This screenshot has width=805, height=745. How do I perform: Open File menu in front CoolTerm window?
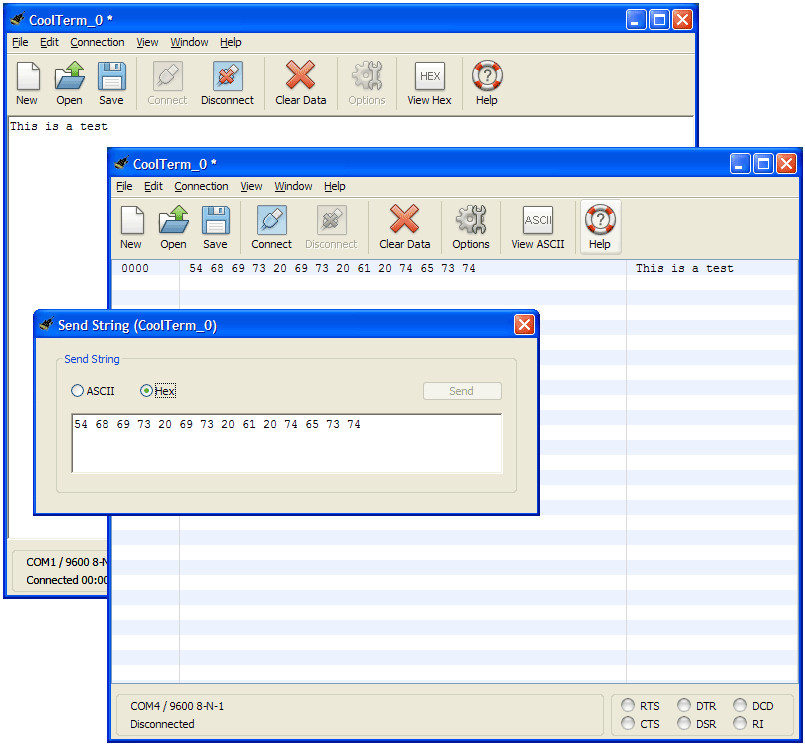point(124,186)
